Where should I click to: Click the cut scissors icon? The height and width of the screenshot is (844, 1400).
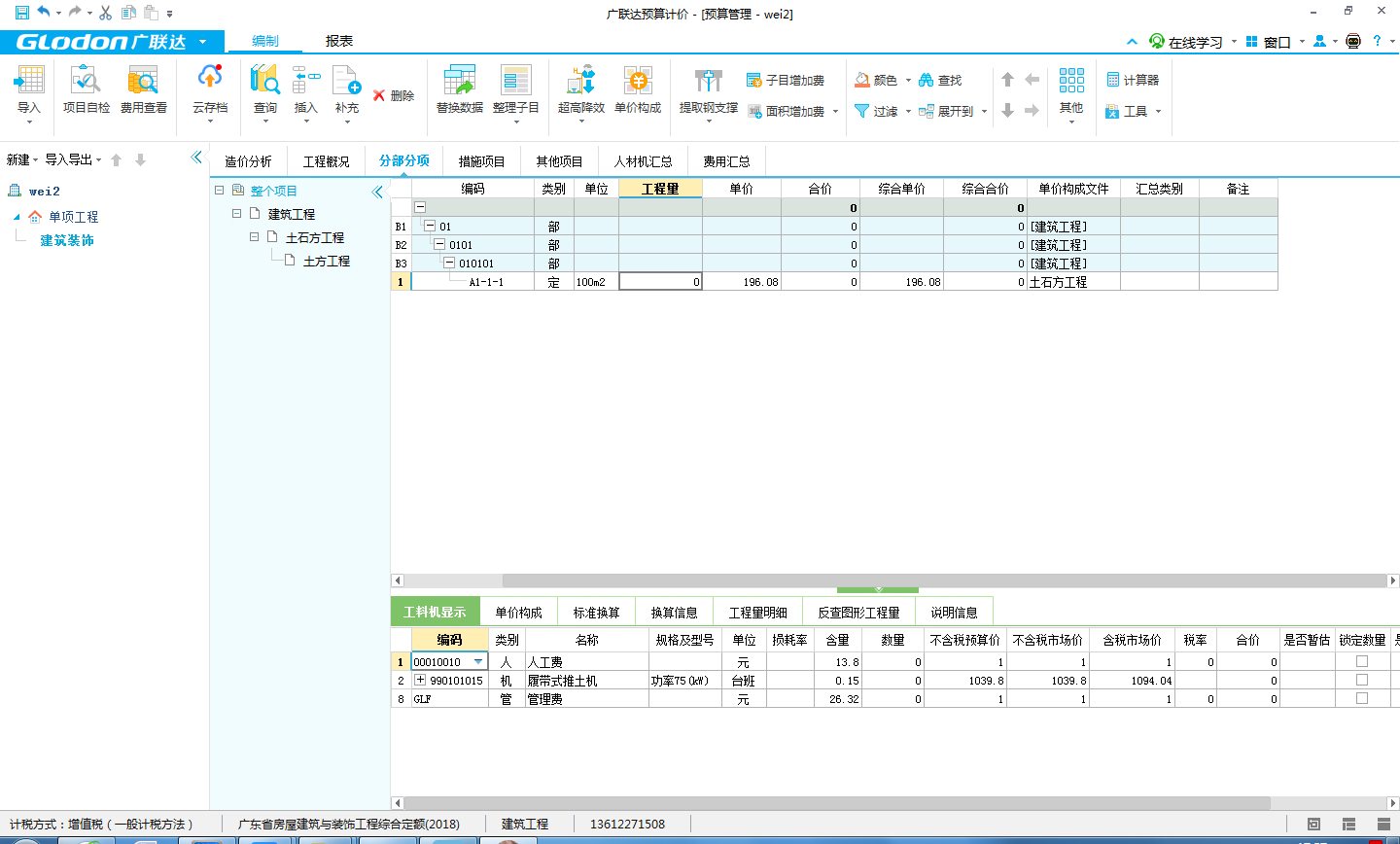tap(105, 13)
